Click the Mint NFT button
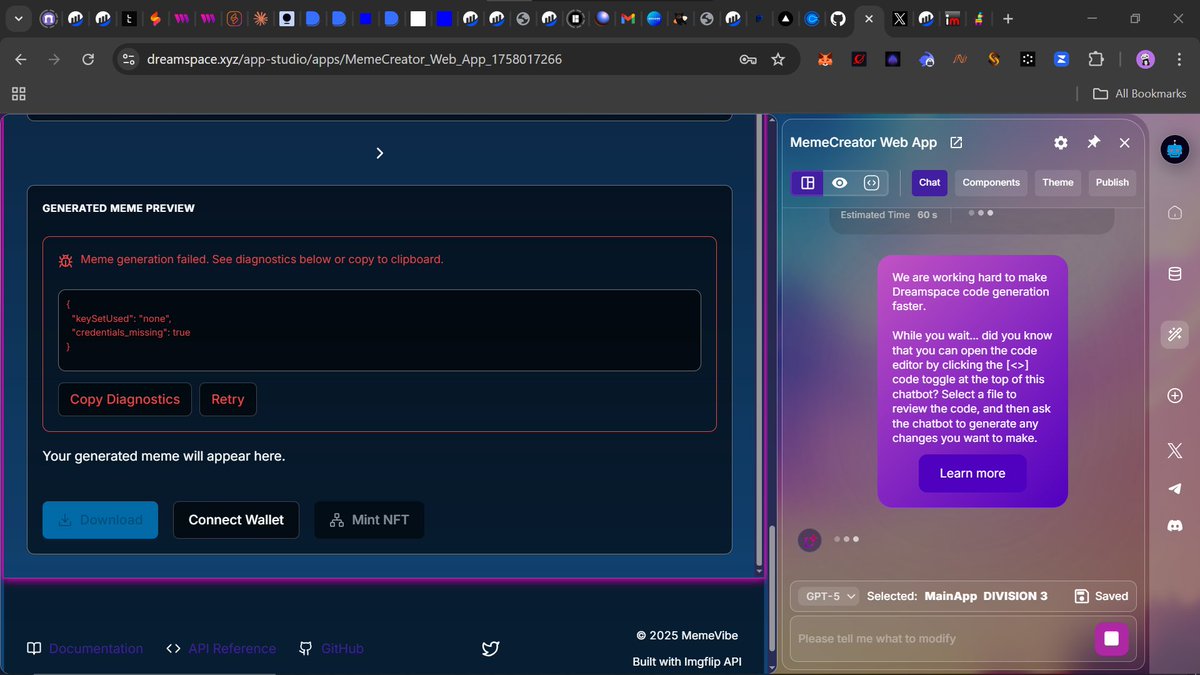The height and width of the screenshot is (675, 1200). coord(369,520)
